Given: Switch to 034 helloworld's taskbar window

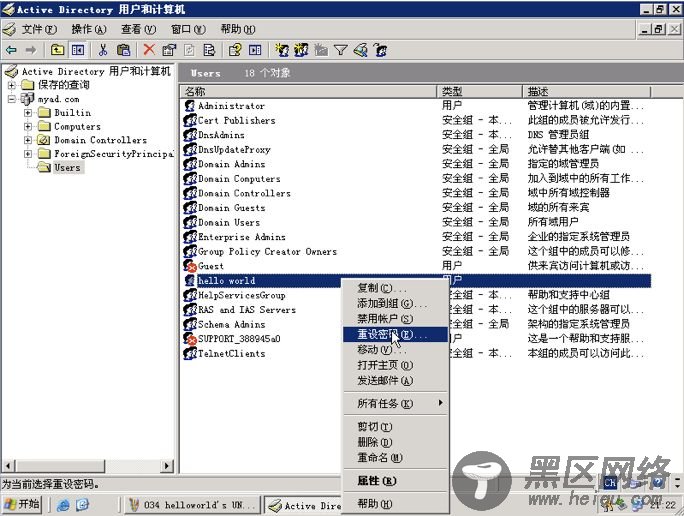Looking at the screenshot, I should 191,505.
